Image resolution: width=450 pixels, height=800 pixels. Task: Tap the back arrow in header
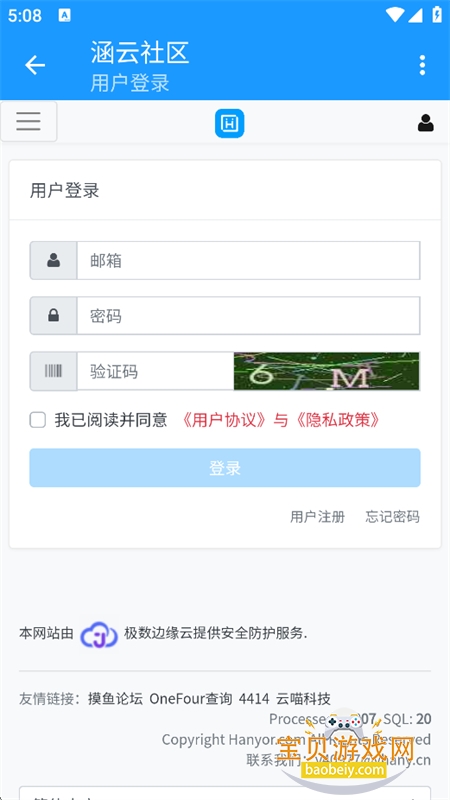pyautogui.click(x=35, y=65)
